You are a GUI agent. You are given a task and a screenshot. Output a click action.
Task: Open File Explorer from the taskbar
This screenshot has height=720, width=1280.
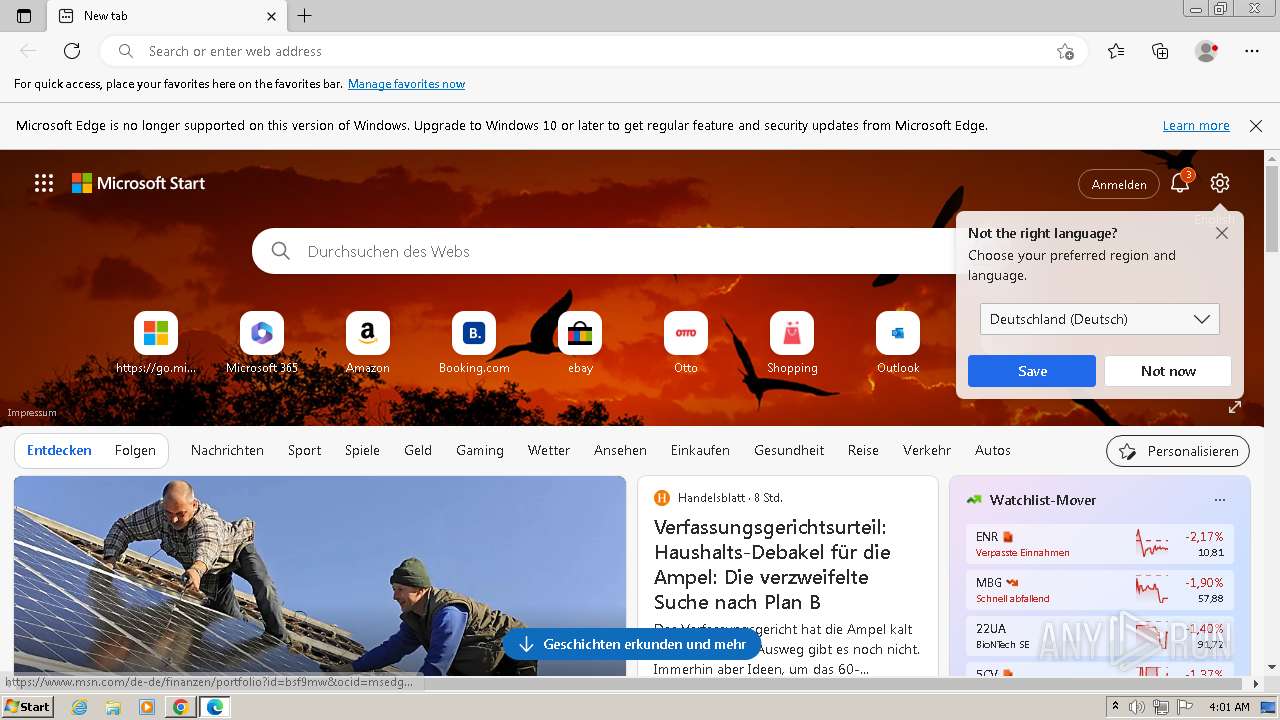coord(113,707)
